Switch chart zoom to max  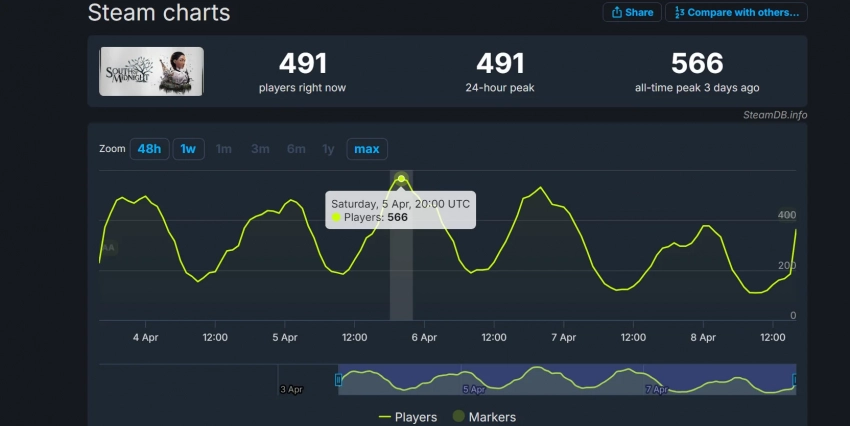(x=366, y=149)
